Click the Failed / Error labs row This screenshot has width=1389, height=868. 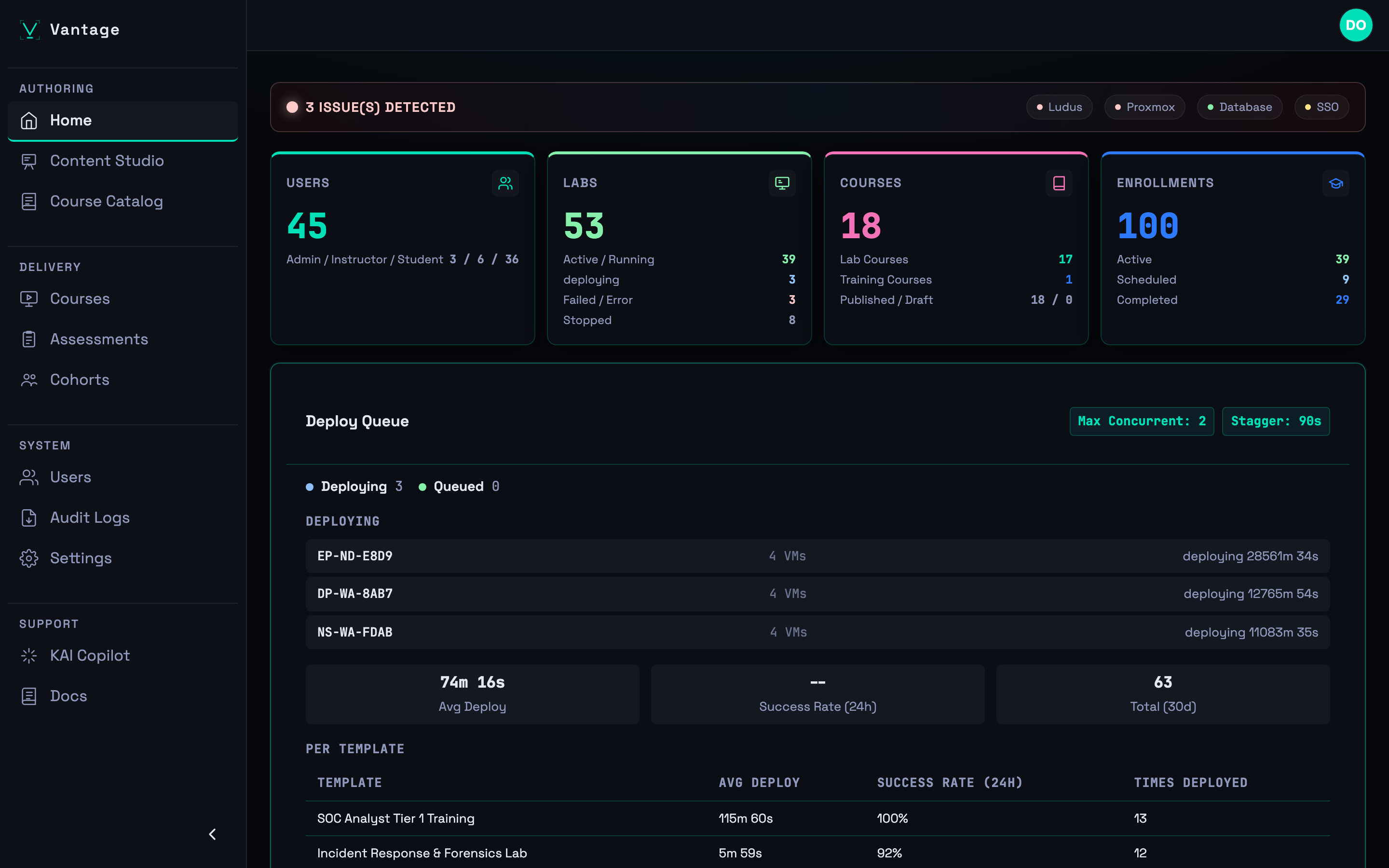tap(679, 299)
